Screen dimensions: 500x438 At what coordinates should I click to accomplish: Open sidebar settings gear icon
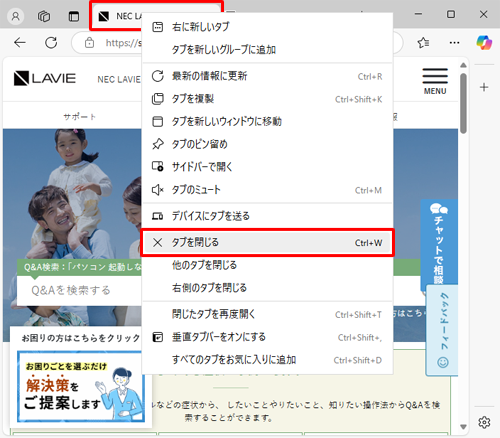pyautogui.click(x=484, y=422)
